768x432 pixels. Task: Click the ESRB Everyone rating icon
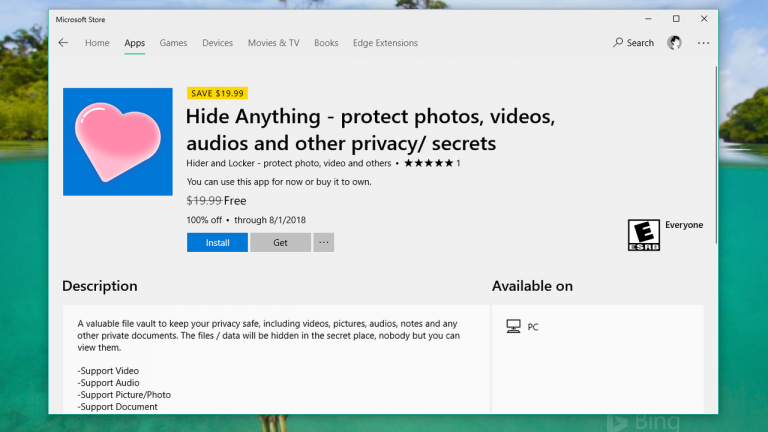tap(644, 235)
